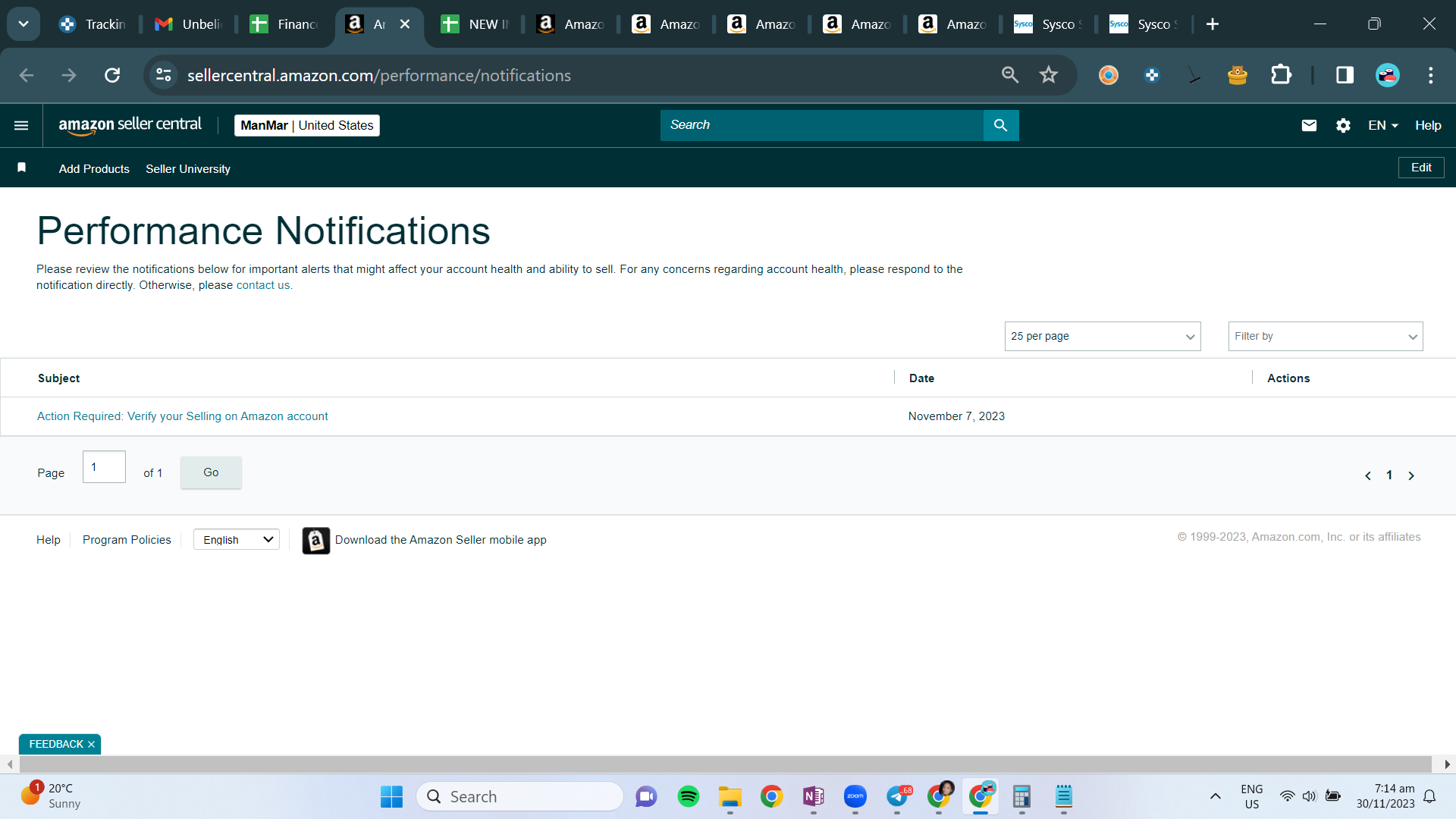Switch to the Unbeli Gmail tab

click(x=188, y=24)
